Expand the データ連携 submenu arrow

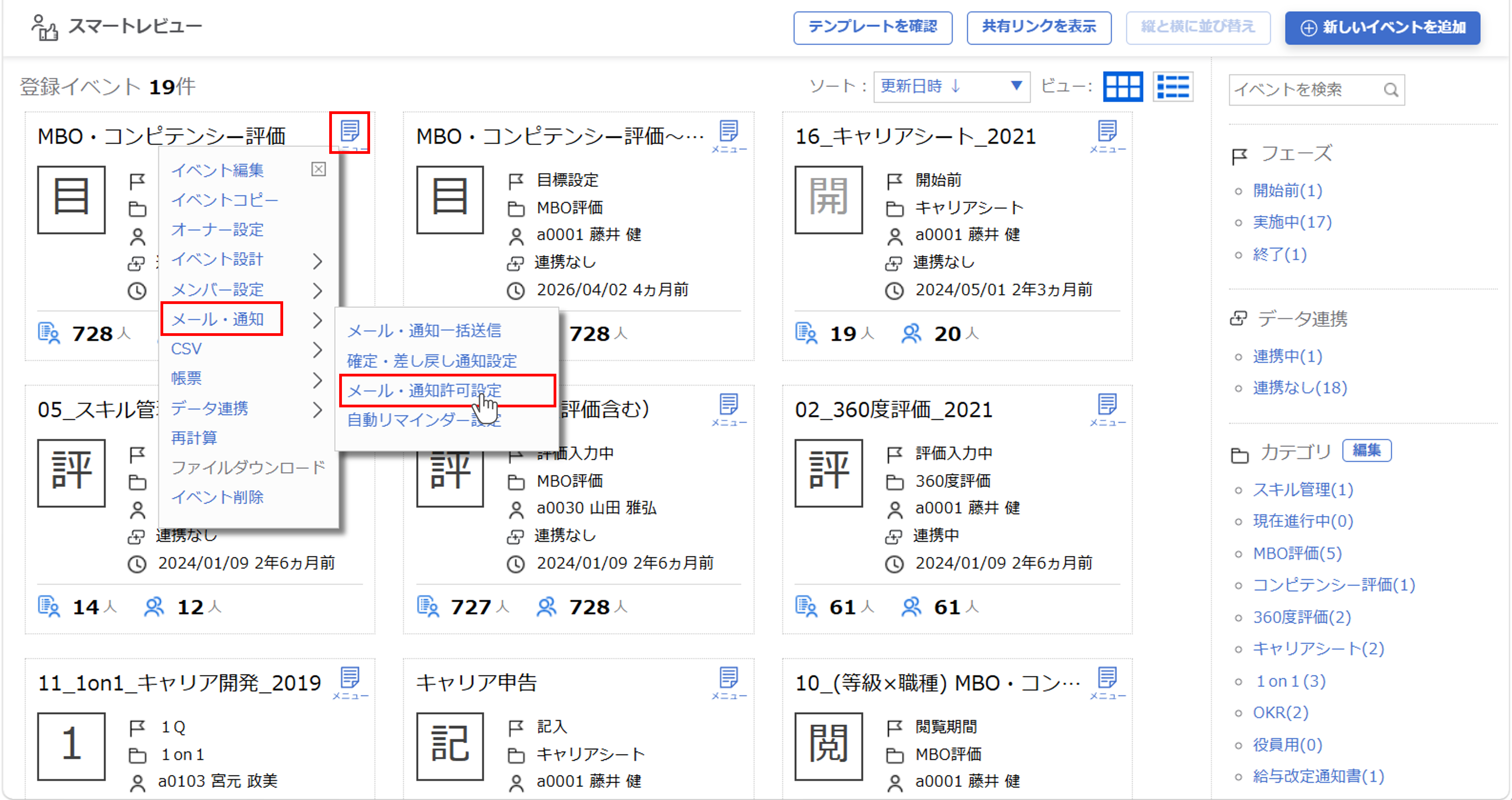point(318,409)
